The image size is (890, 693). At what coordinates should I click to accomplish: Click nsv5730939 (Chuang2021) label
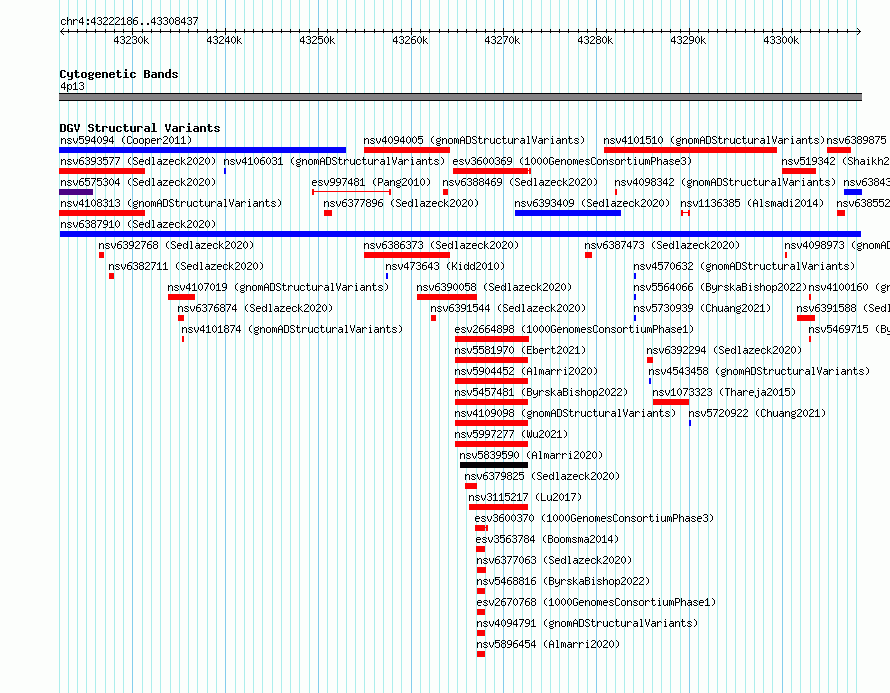pos(702,308)
